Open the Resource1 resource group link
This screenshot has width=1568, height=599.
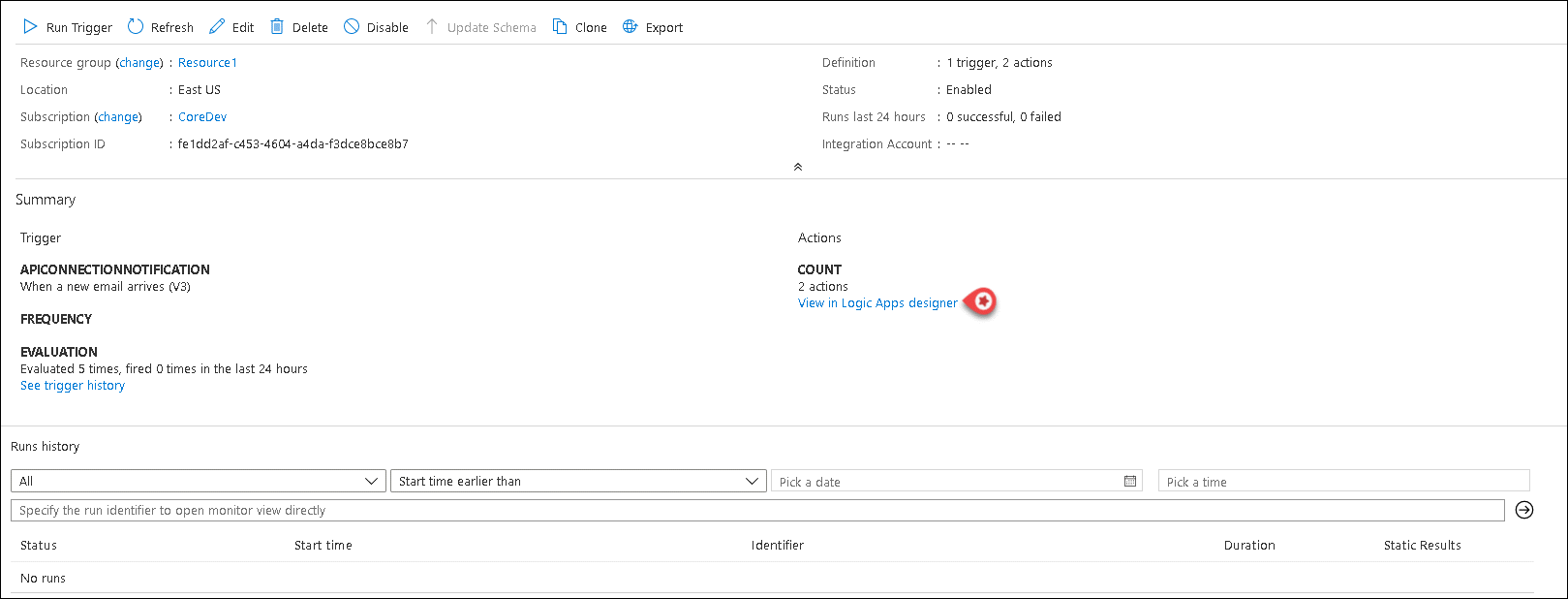pyautogui.click(x=207, y=63)
